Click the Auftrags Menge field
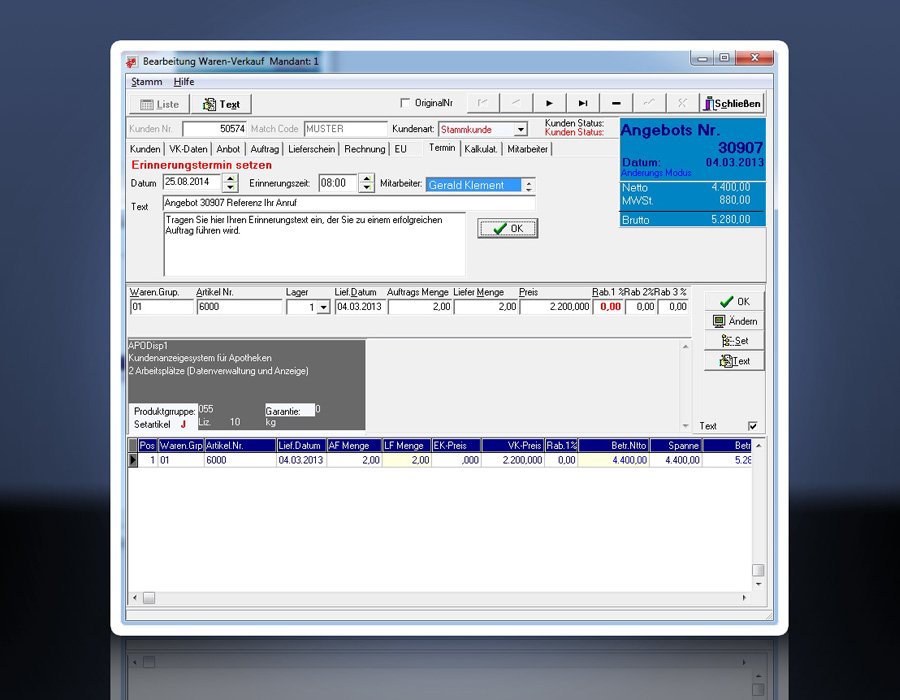This screenshot has height=700, width=900. (420, 307)
